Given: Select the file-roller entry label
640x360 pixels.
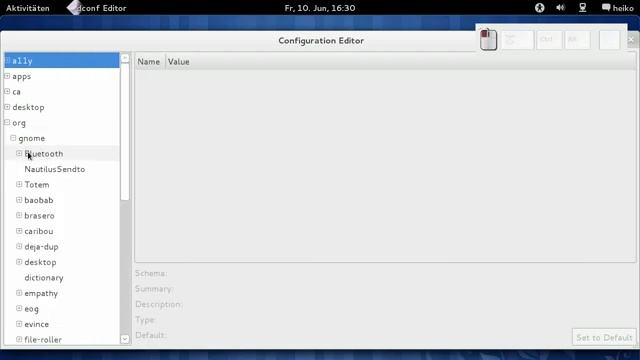Looking at the screenshot, I should coord(43,340).
